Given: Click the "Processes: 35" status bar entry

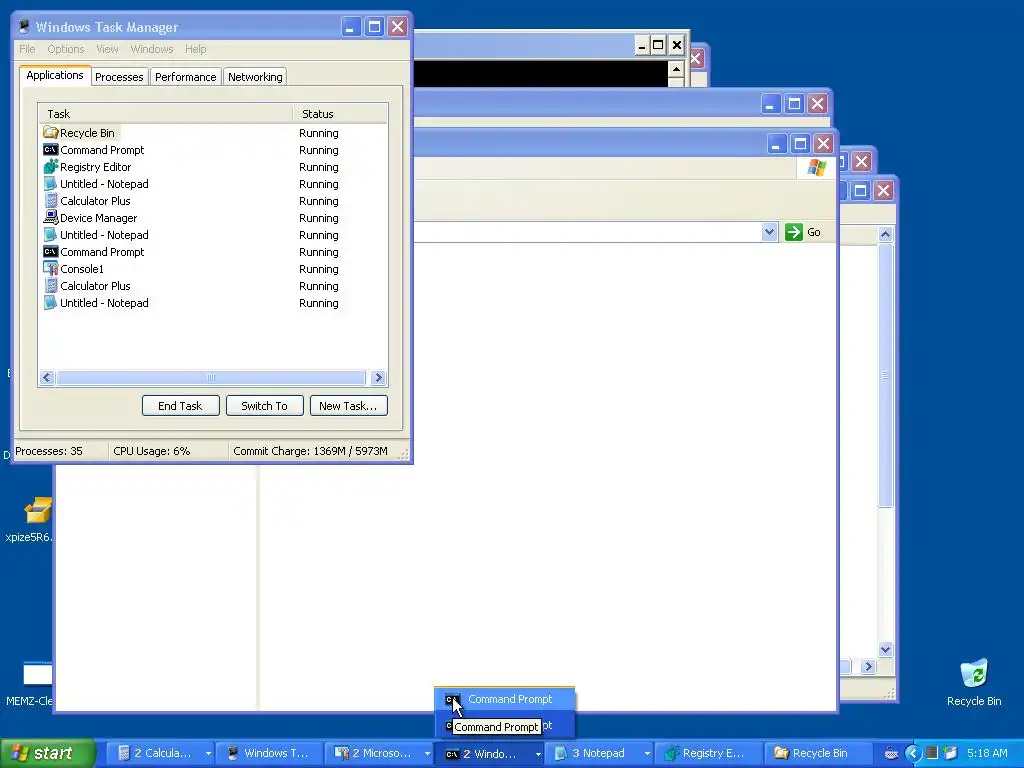Looking at the screenshot, I should pos(49,451).
